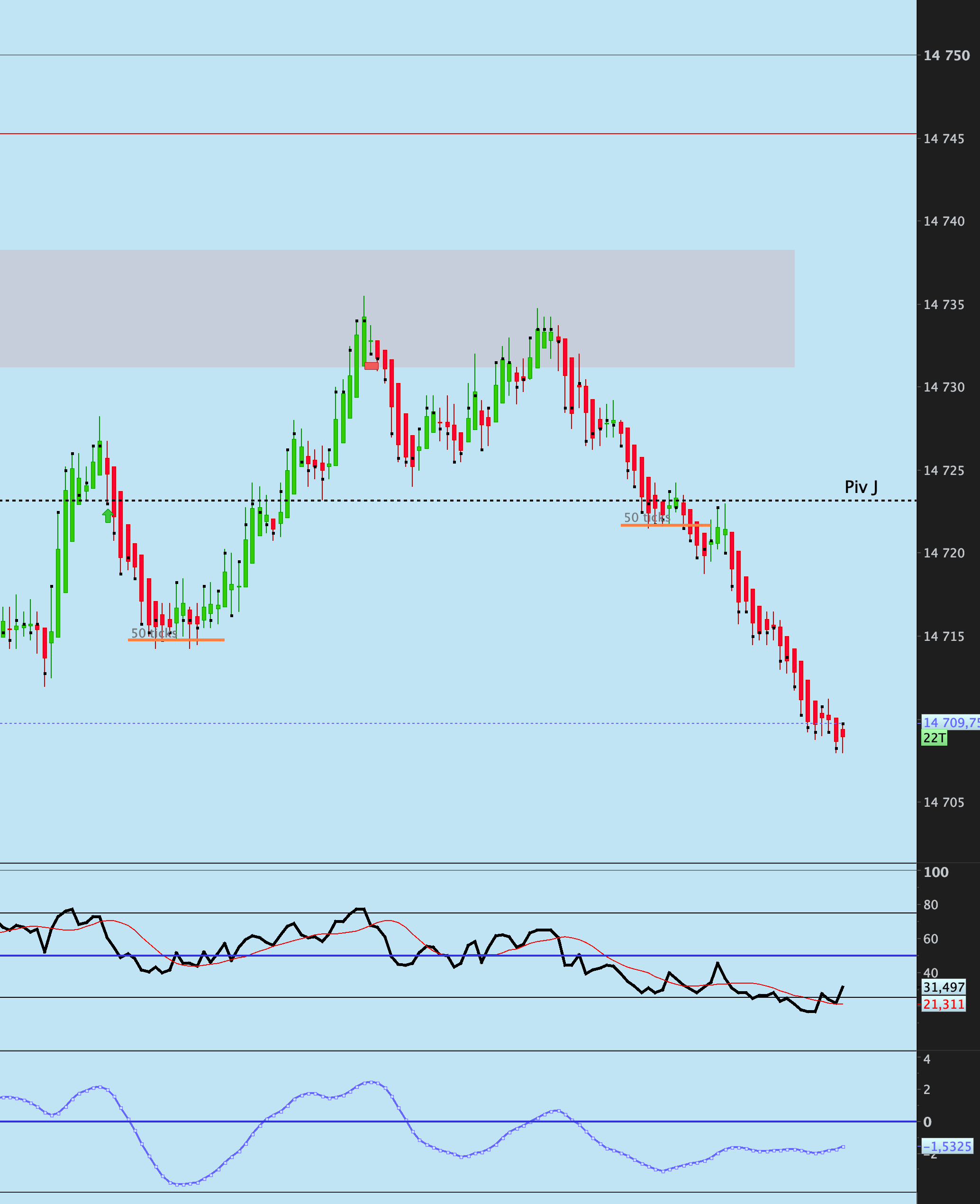
Task: Click the 14 705 price axis label
Action: click(944, 803)
